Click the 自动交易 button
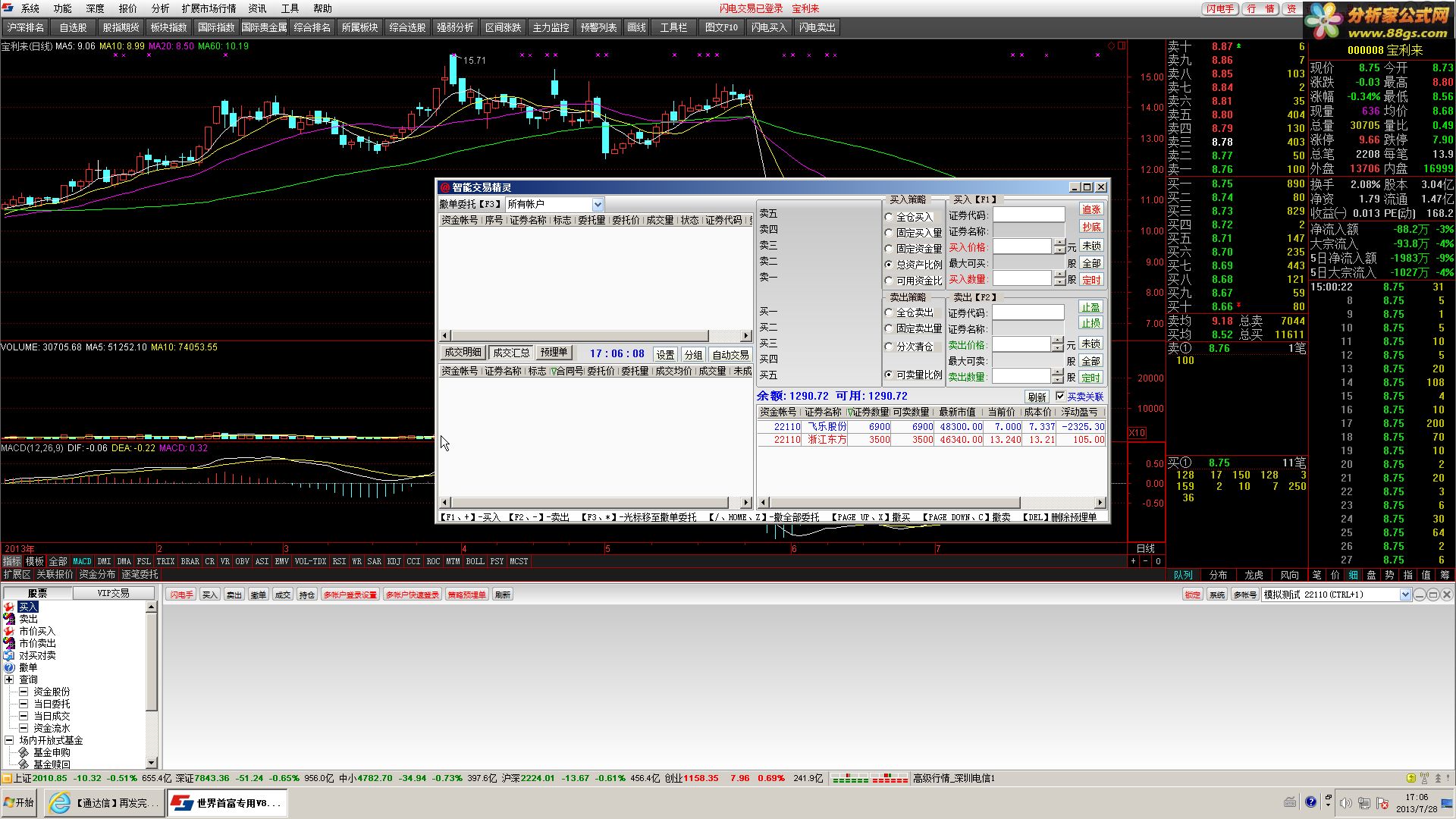Image resolution: width=1456 pixels, height=819 pixels. coord(730,354)
